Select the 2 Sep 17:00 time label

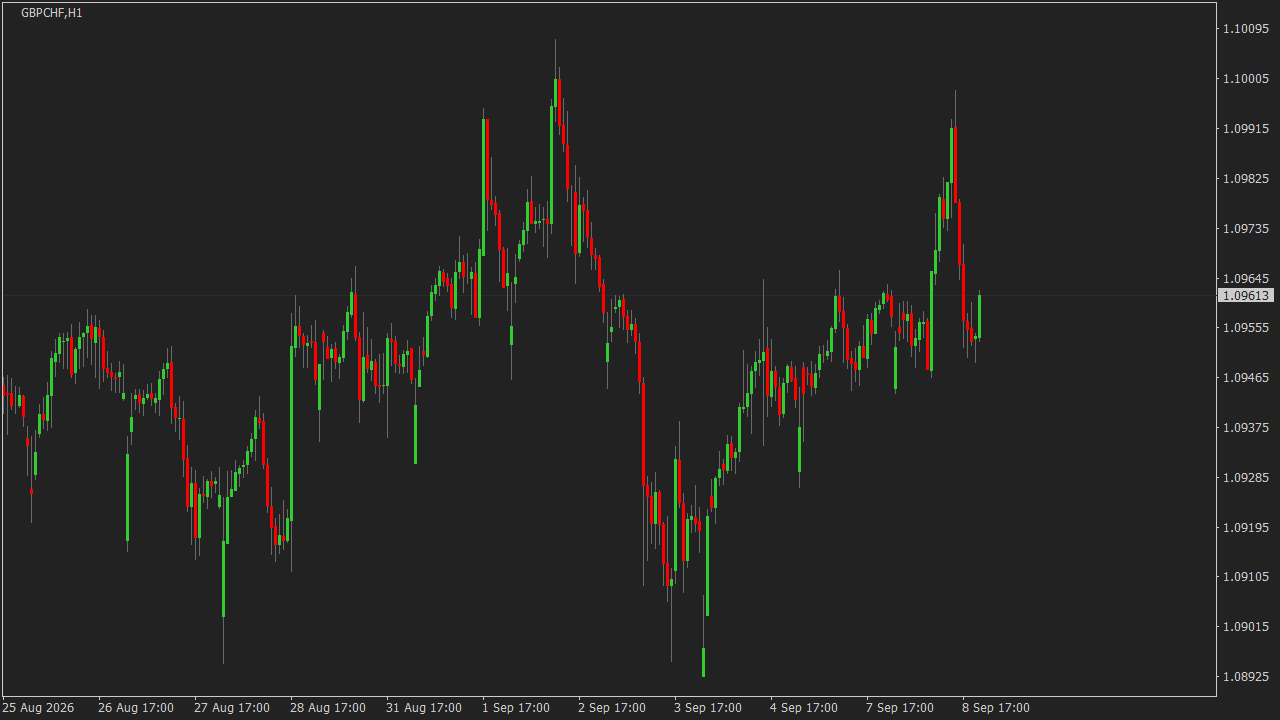pyautogui.click(x=612, y=708)
